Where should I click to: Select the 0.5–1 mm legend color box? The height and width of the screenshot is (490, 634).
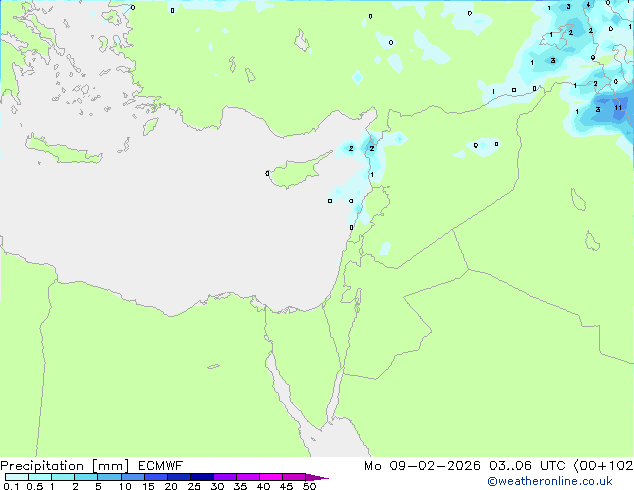point(40,477)
